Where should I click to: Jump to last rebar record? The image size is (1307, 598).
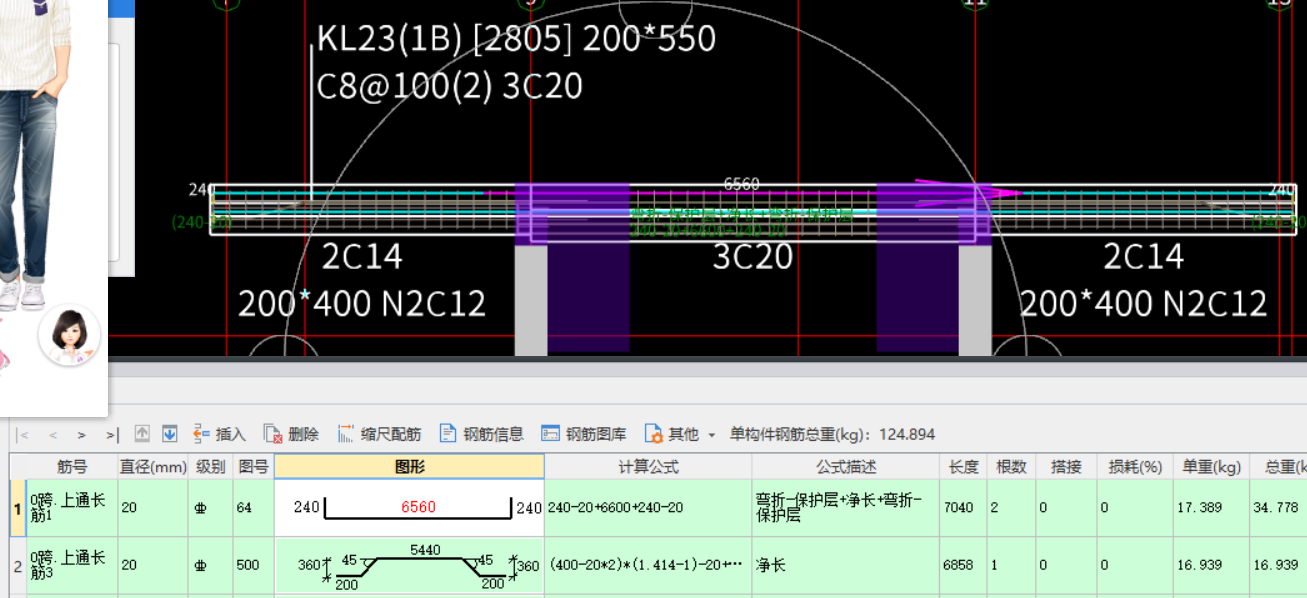tap(112, 435)
